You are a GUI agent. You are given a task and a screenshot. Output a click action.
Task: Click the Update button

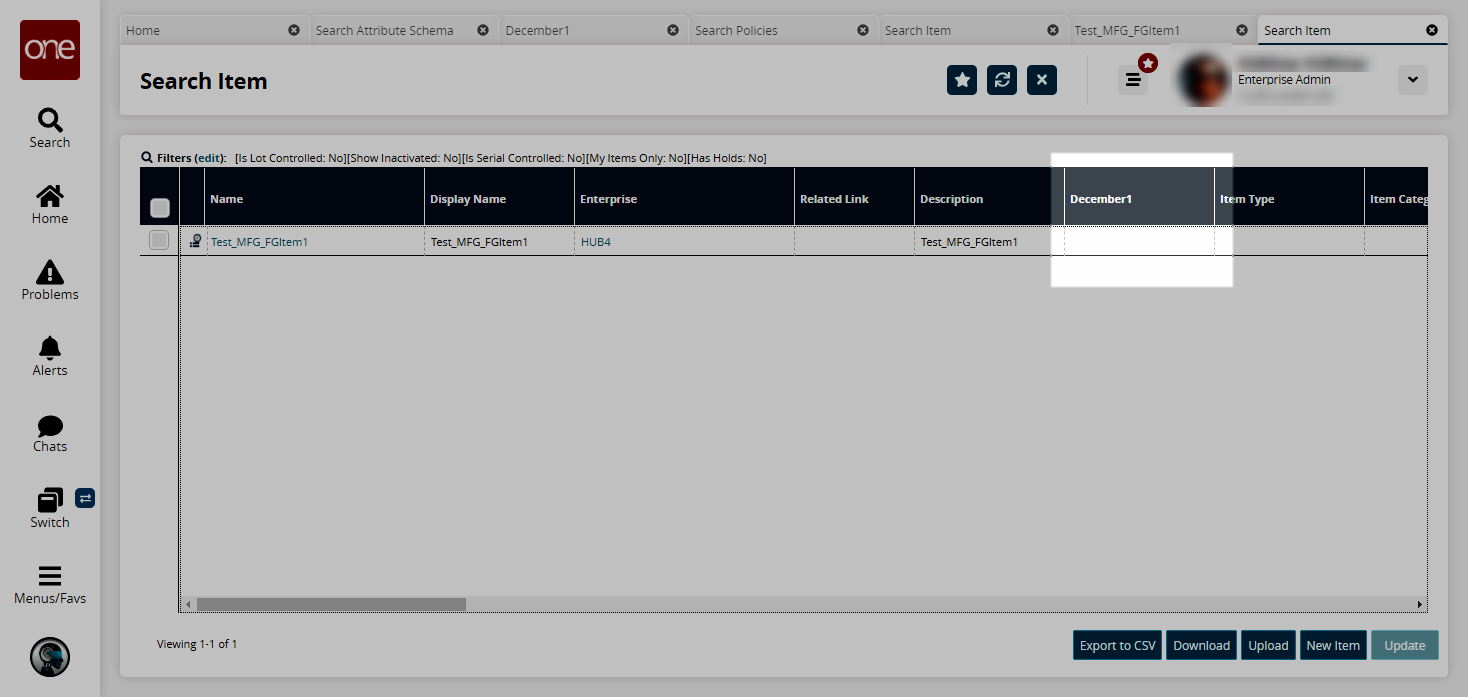click(1405, 645)
